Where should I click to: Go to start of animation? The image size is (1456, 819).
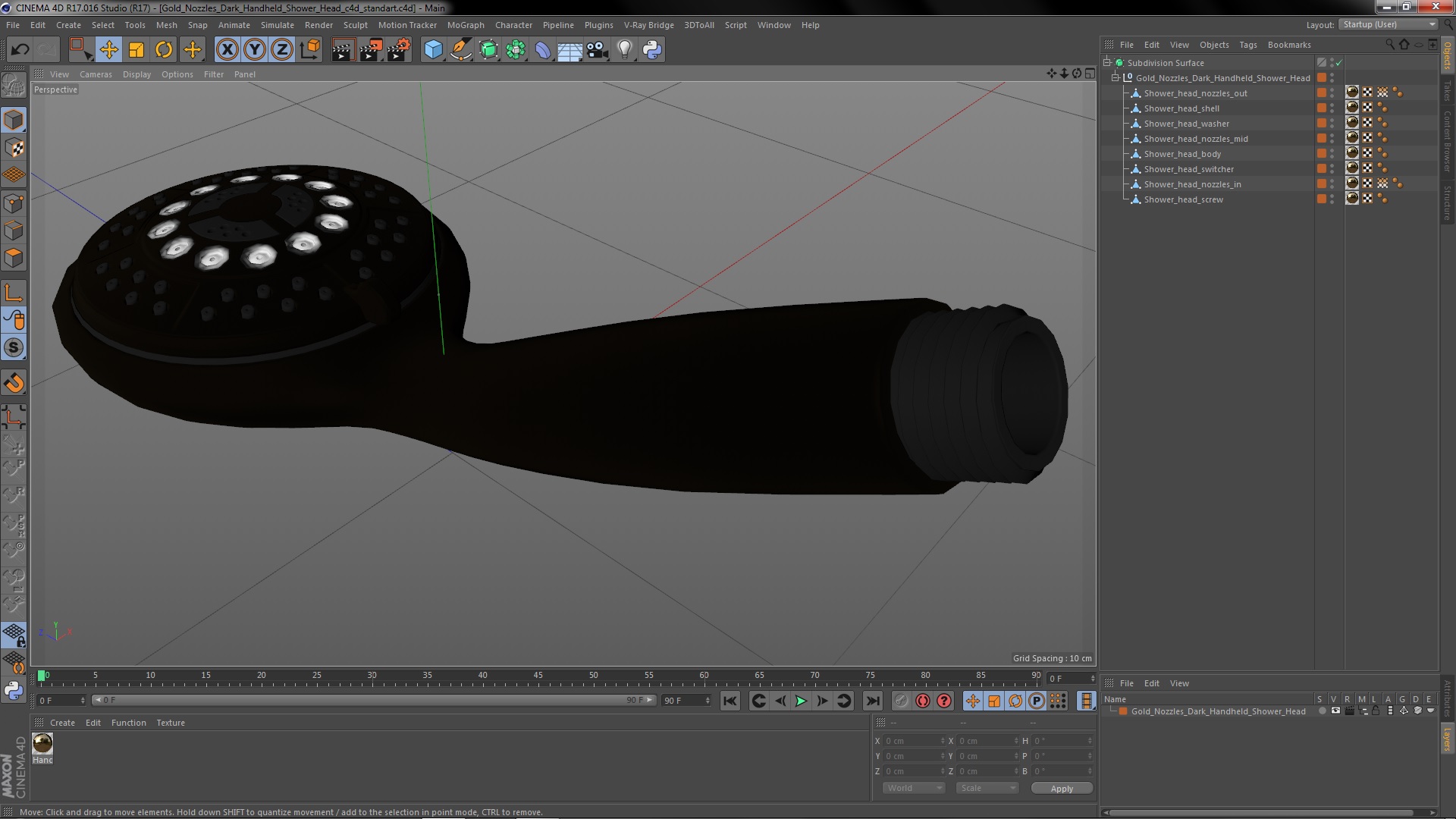[730, 701]
